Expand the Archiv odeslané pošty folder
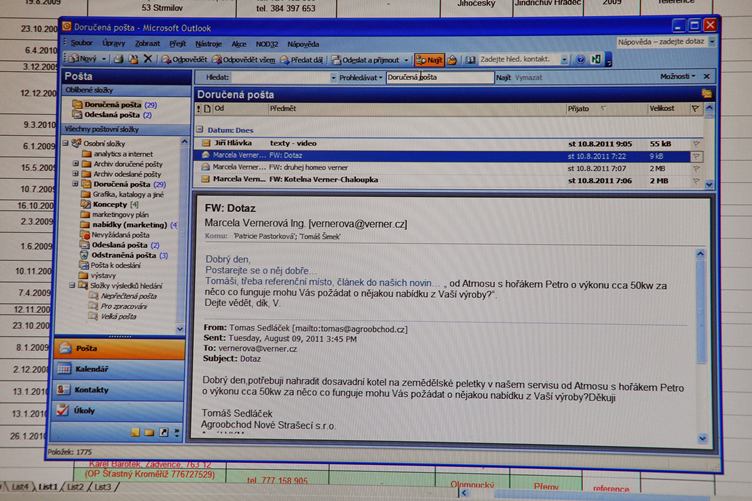Screen dimensions: 752x501 click(x=76, y=174)
